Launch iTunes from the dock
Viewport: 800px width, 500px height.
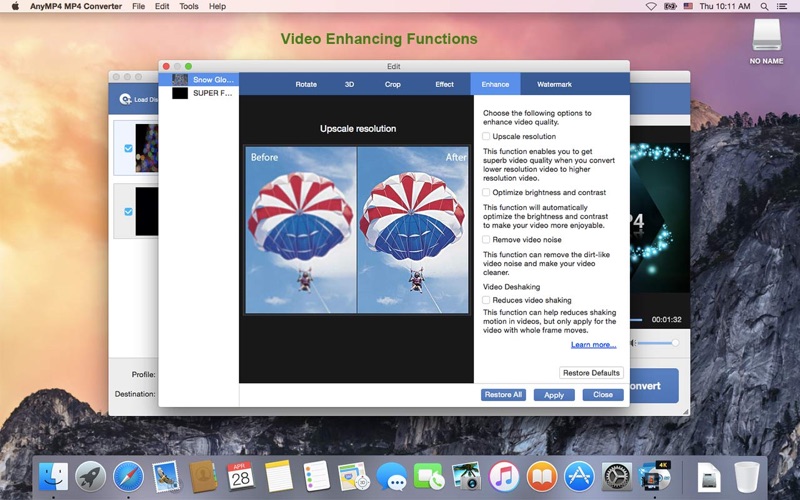[504, 477]
